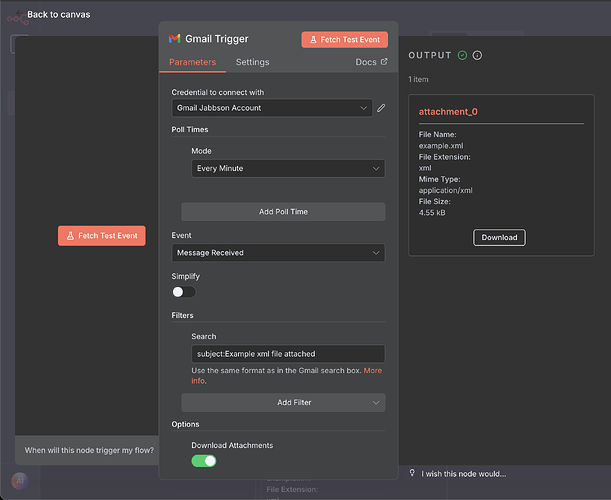Switch to the Settings tab
Screen dimensions: 611x500
tap(252, 62)
